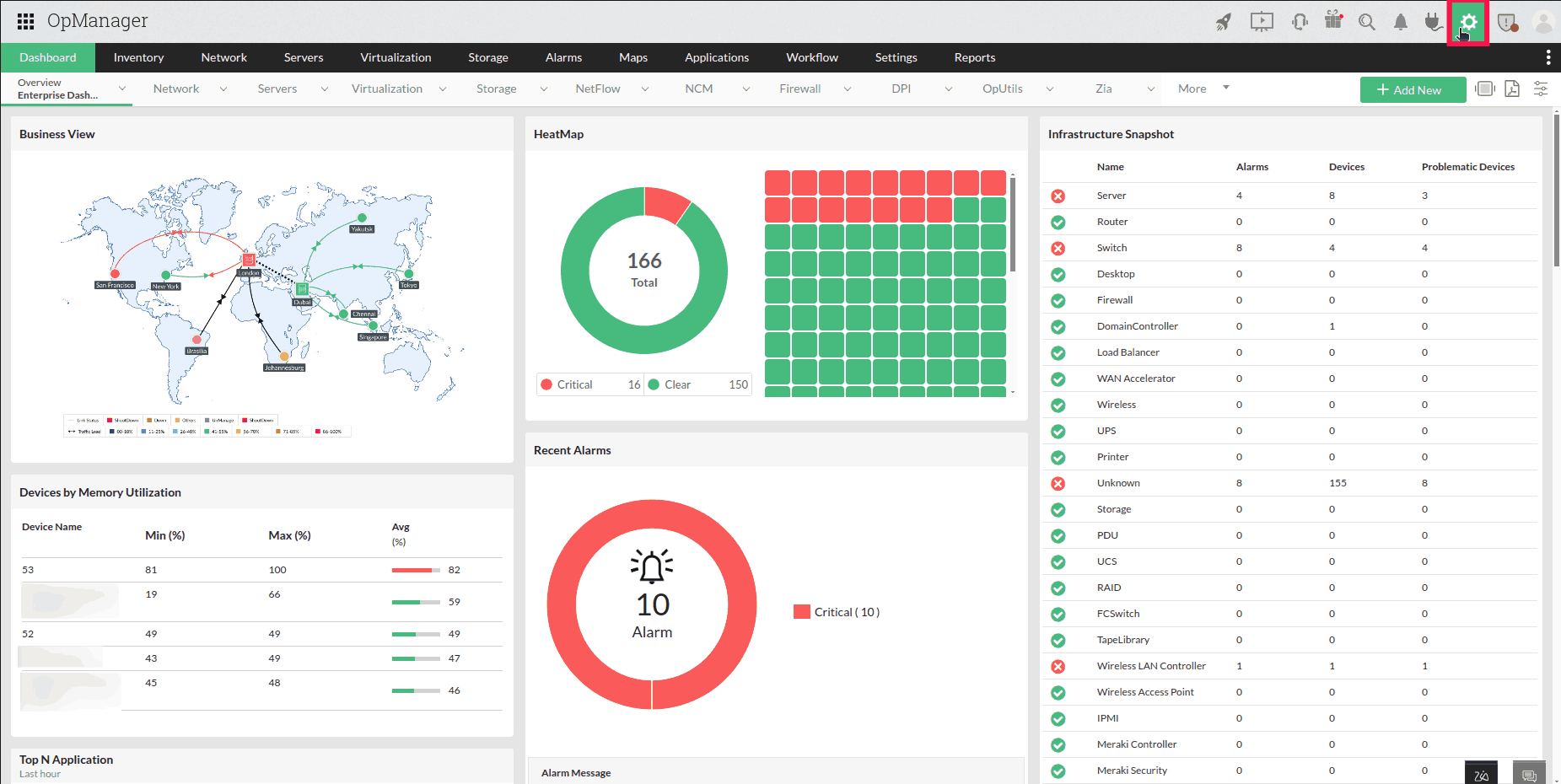Click the power plug icon

[x=1433, y=22]
